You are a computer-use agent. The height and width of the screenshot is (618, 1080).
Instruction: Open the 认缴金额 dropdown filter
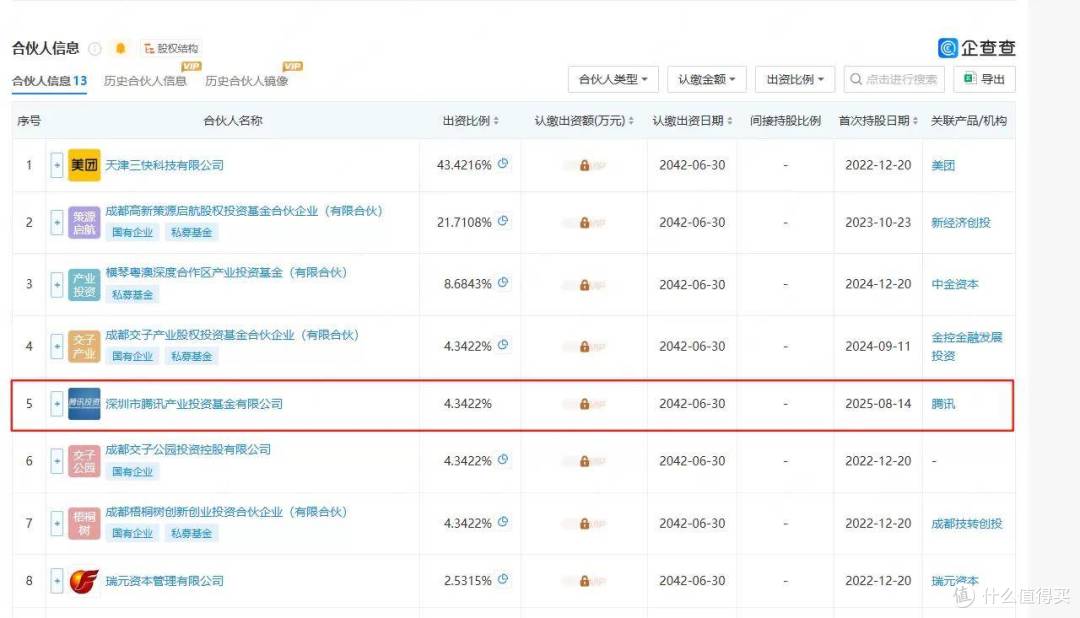point(707,79)
